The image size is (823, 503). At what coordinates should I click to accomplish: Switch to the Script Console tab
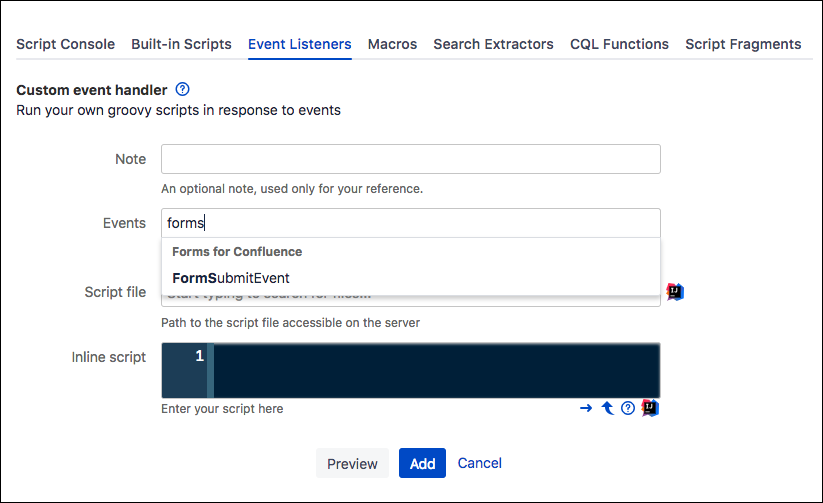[66, 44]
